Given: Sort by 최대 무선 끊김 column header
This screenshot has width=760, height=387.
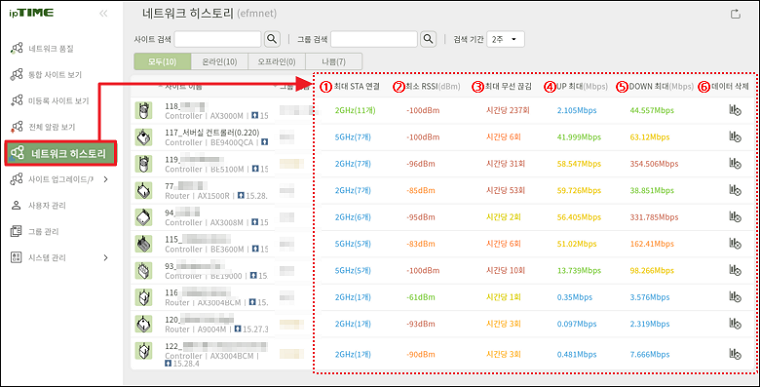Looking at the screenshot, I should click(x=508, y=86).
